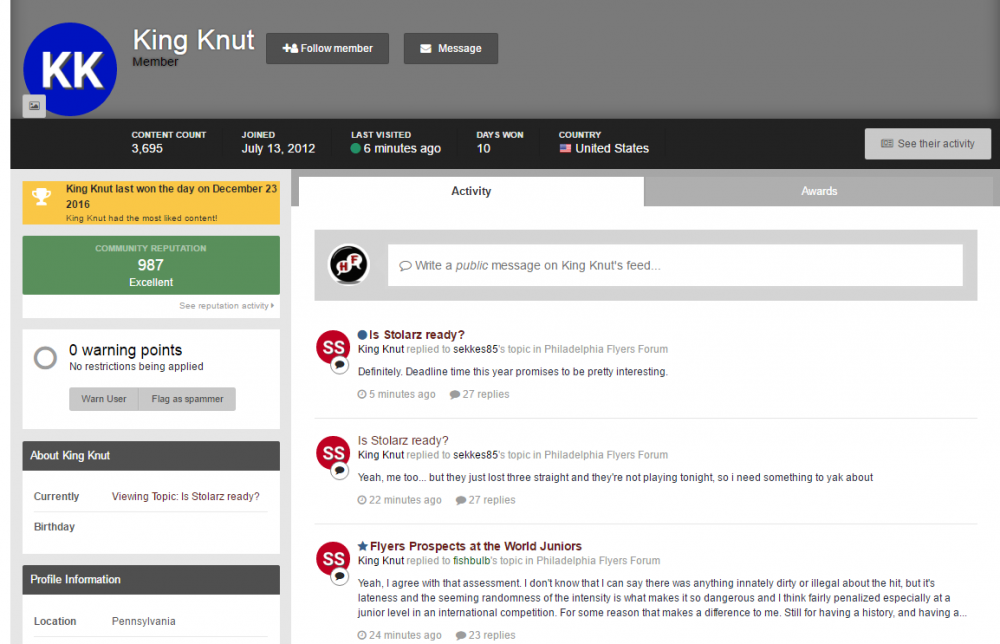Open the Message button
Viewport: 1000px width, 644px height.
[x=450, y=48]
